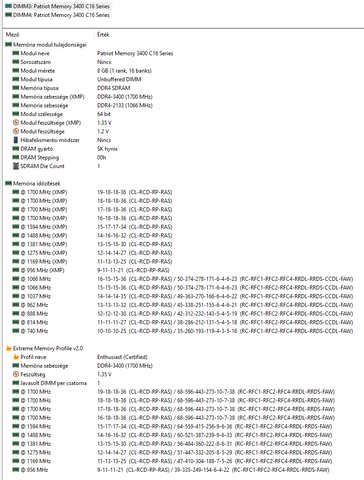Viewport: 364px width, 480px height.
Task: Click the icon next to DRAM gyártó
Action: [16, 148]
